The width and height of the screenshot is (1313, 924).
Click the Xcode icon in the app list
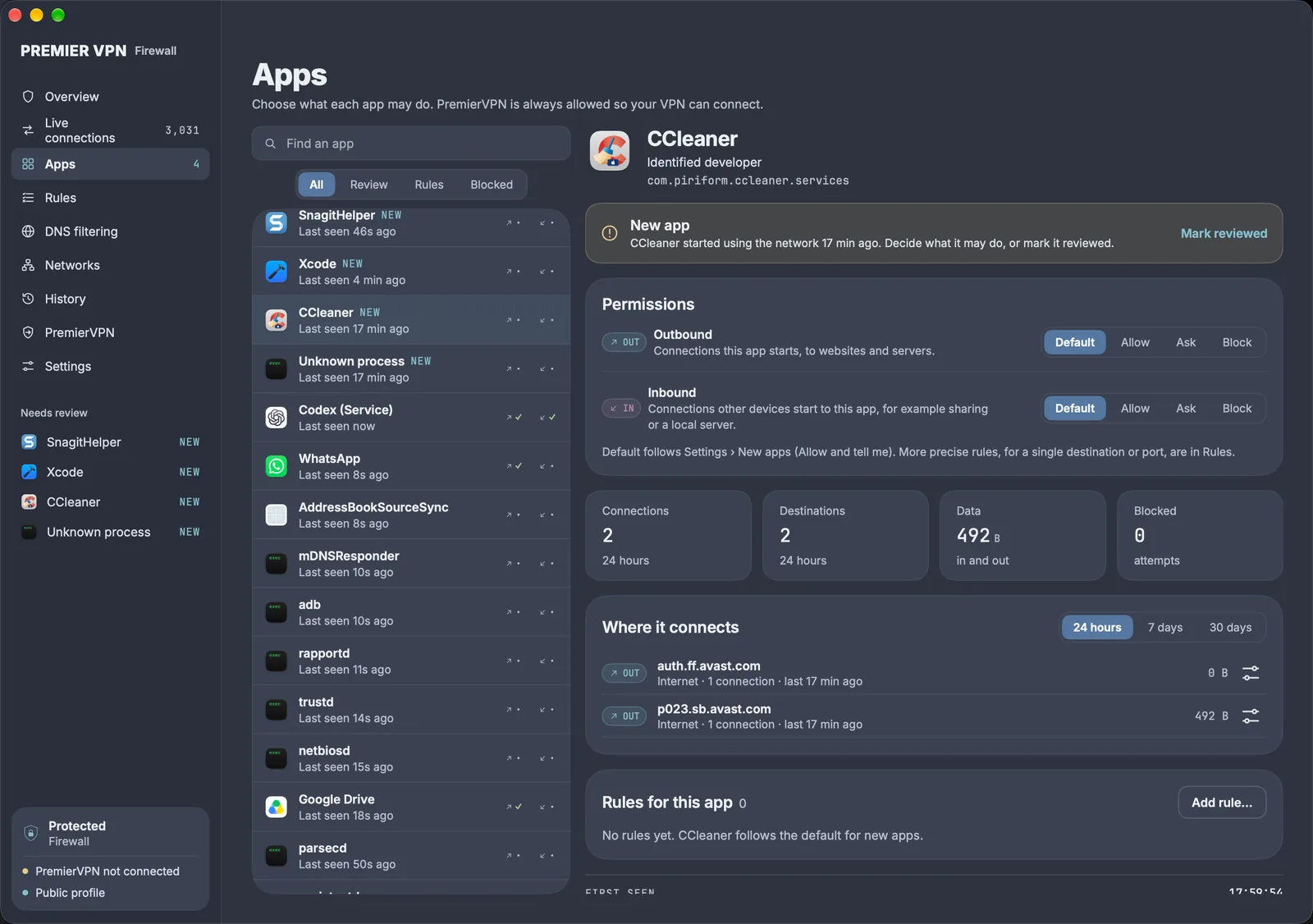click(277, 272)
